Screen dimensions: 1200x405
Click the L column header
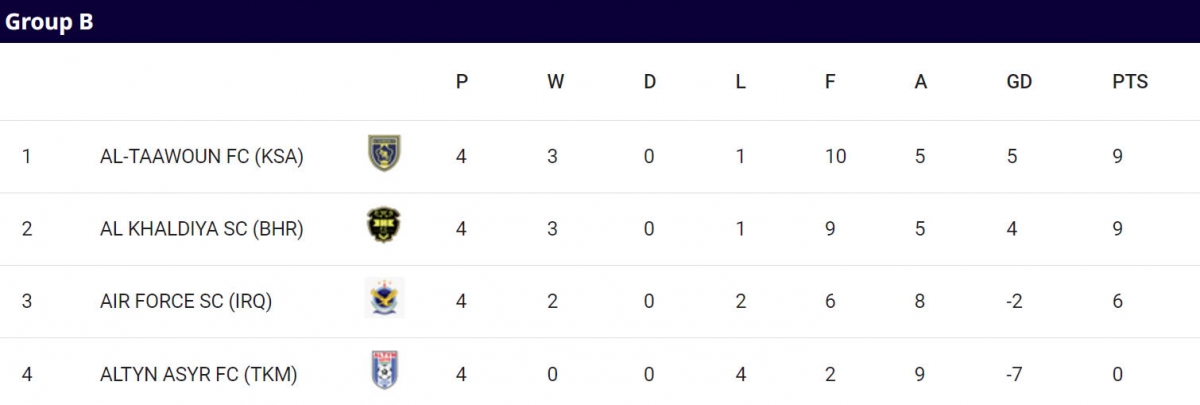pyautogui.click(x=740, y=82)
